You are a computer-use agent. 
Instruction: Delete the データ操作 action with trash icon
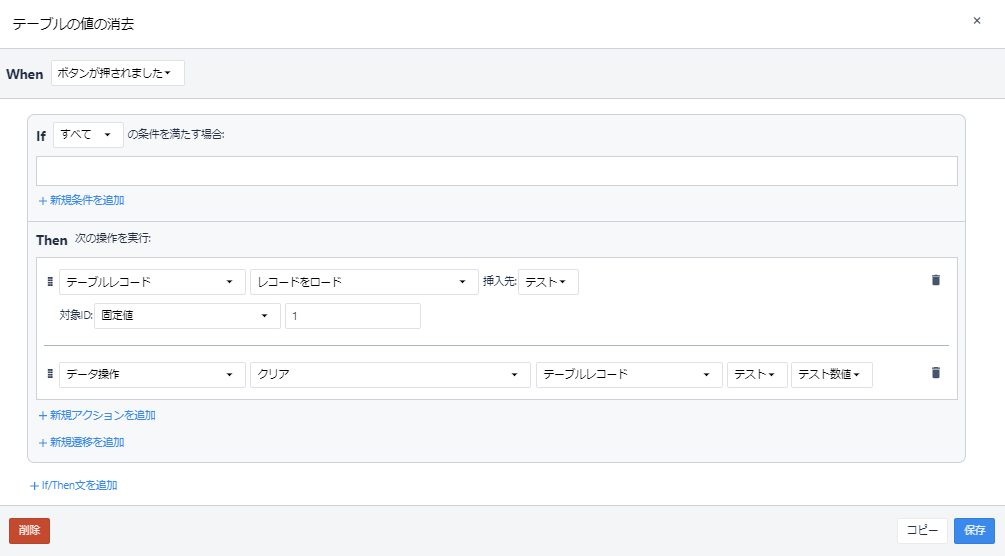pyautogui.click(x=936, y=373)
